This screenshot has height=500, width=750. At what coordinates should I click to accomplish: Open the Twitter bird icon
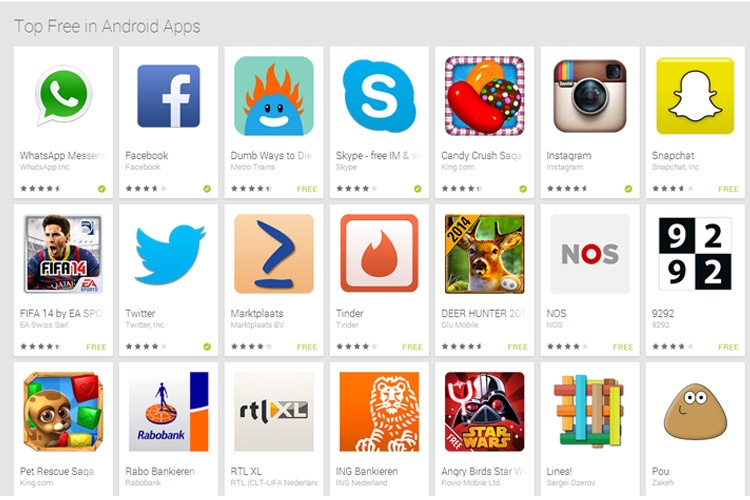pyautogui.click(x=170, y=254)
